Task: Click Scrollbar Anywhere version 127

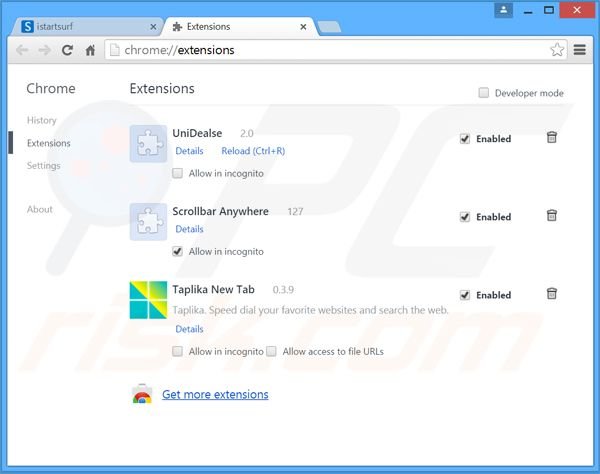Action: [x=295, y=212]
